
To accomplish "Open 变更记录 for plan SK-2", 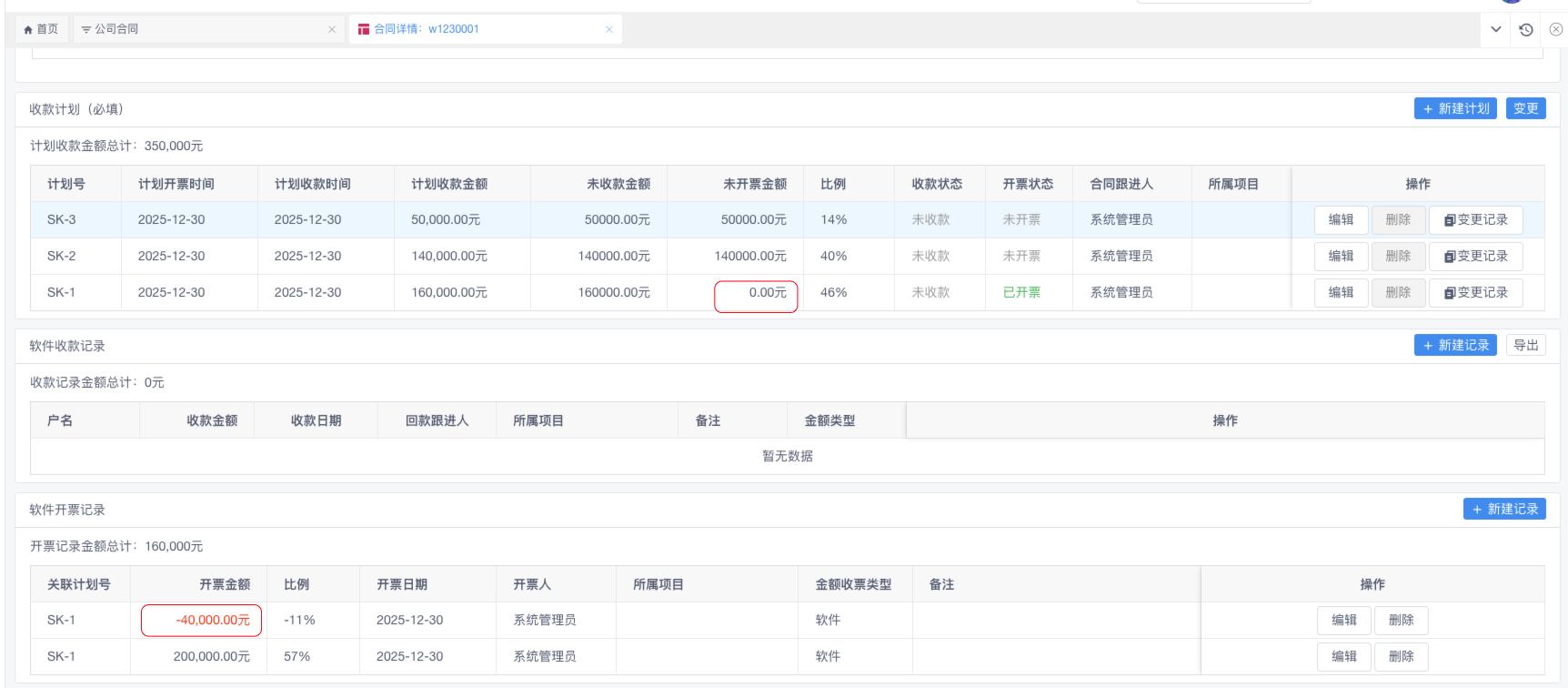I will click(1475, 256).
